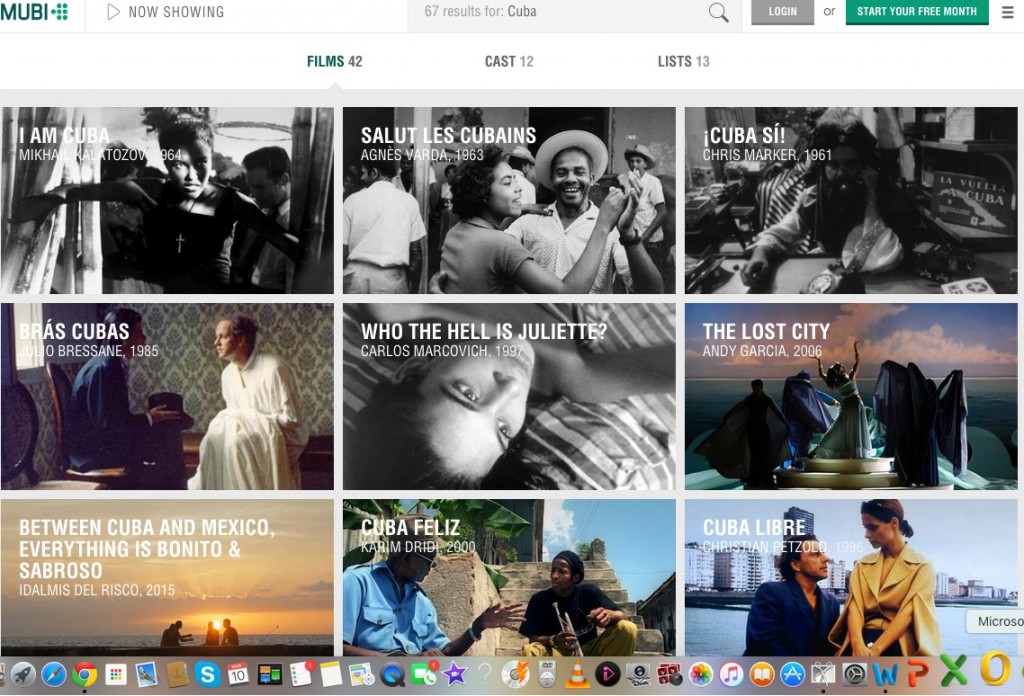Open Mission Control from the Dock
The height and width of the screenshot is (696, 1024).
click(x=269, y=674)
